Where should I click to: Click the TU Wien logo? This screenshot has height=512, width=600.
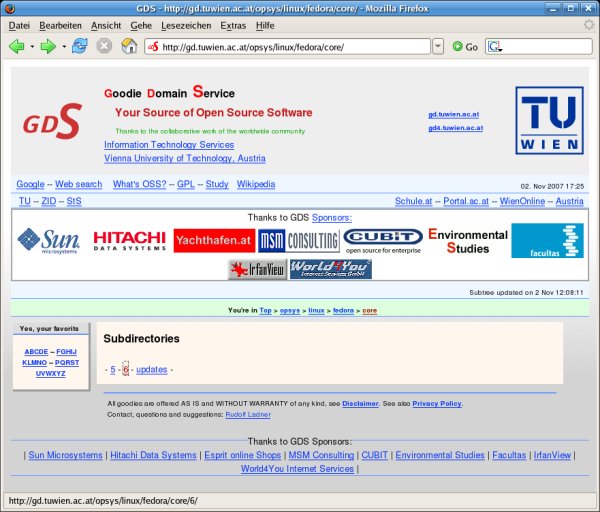[x=548, y=120]
